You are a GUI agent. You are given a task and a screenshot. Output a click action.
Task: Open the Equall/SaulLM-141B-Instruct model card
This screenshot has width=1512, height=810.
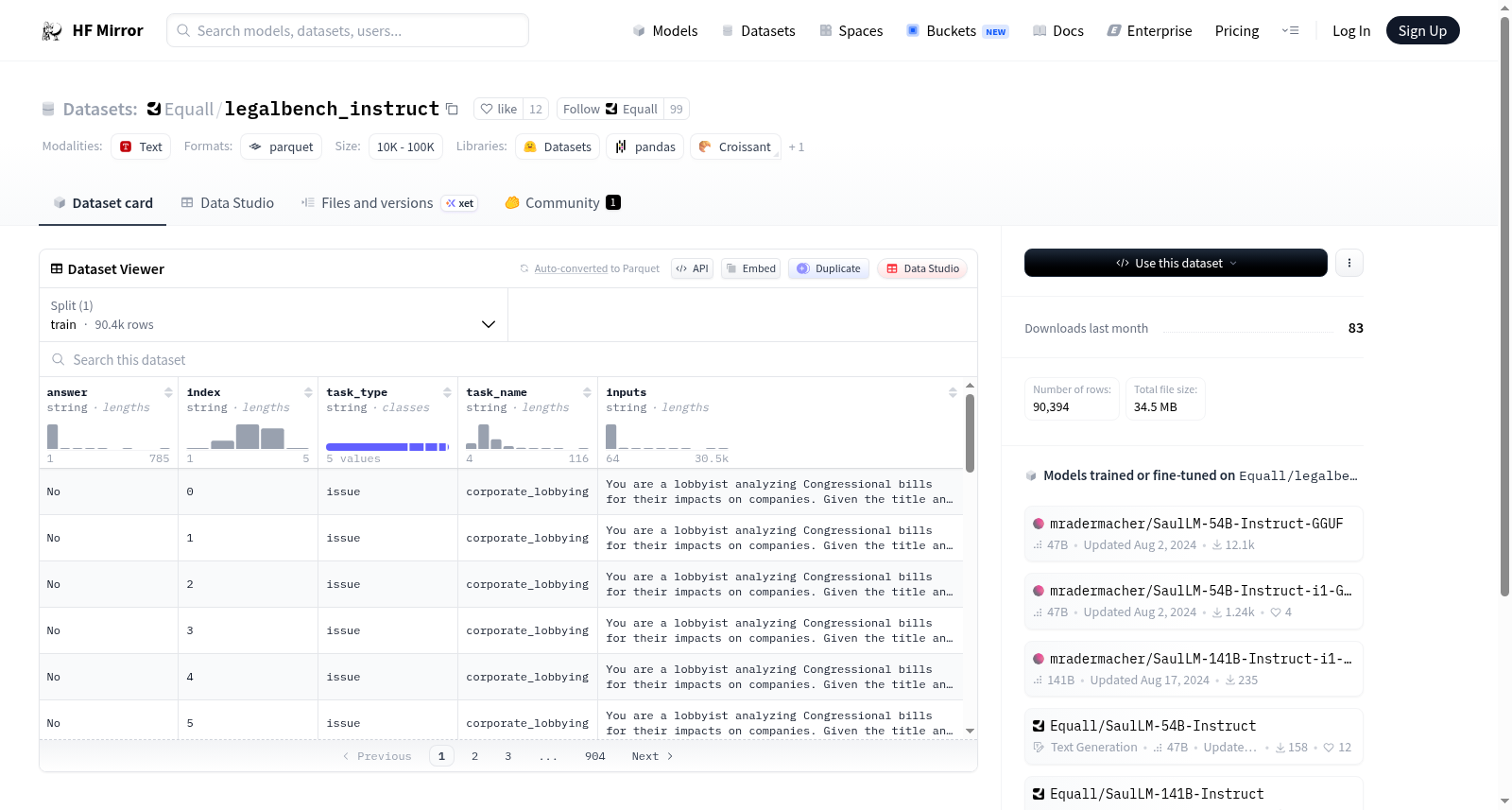tap(1194, 794)
